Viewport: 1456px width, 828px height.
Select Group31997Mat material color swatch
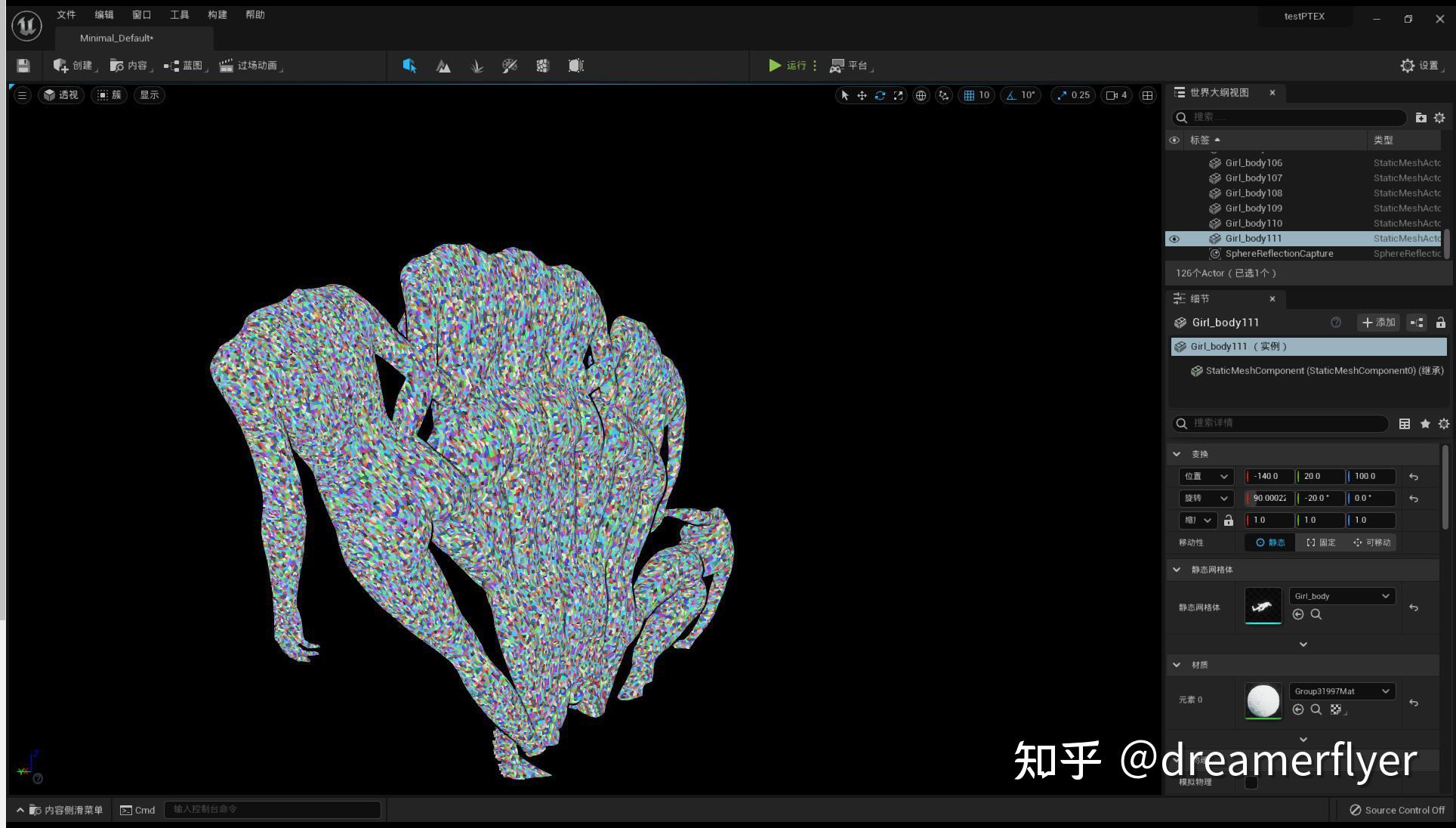coord(1263,699)
